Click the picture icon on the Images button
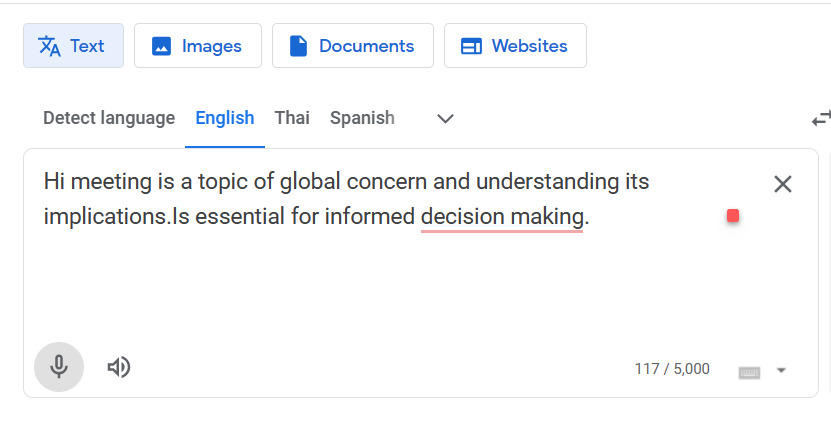 161,46
